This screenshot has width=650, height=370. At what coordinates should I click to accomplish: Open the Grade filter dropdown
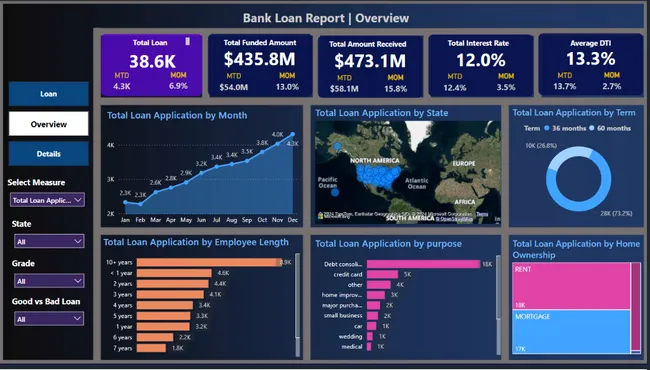click(x=49, y=281)
